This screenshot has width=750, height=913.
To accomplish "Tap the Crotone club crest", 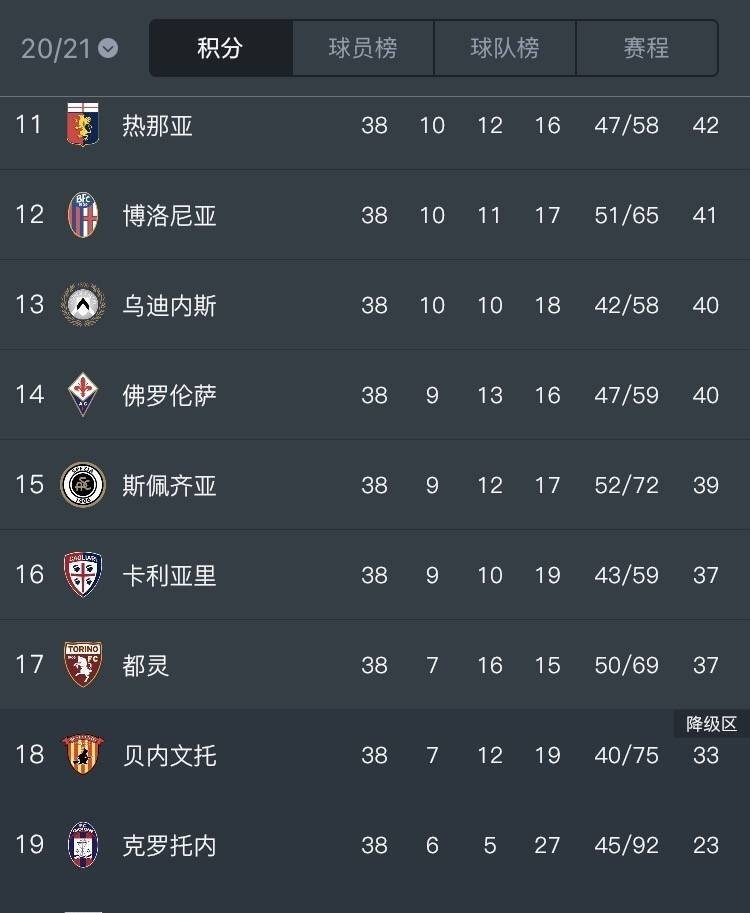I will (x=83, y=844).
